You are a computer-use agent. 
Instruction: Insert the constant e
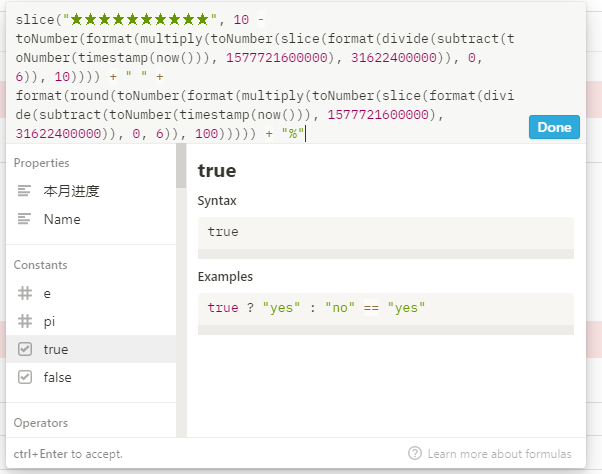point(91,293)
